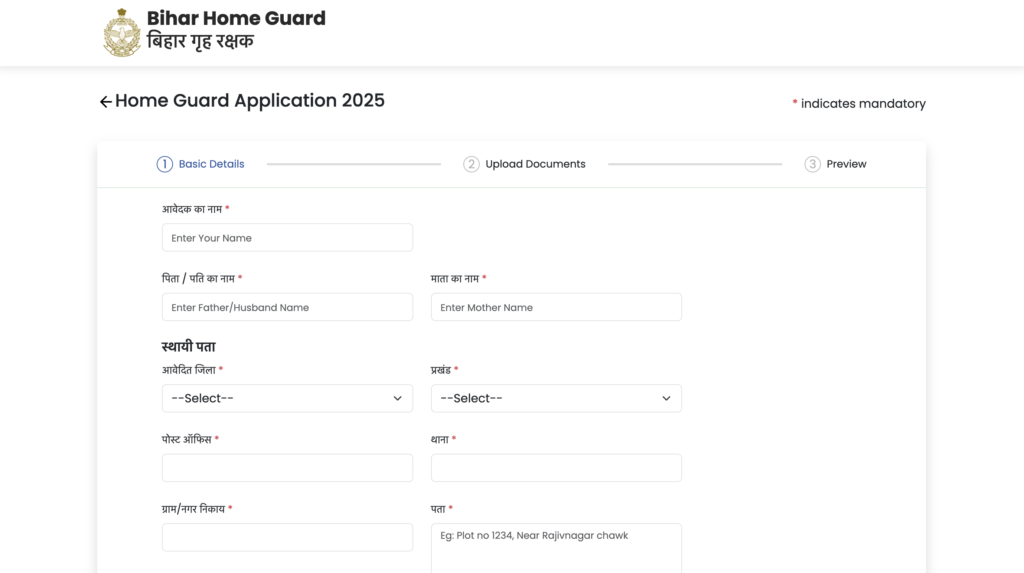Screen dimensions: 1024x573
Task: Click the step 2 circle icon
Action: coord(471,164)
